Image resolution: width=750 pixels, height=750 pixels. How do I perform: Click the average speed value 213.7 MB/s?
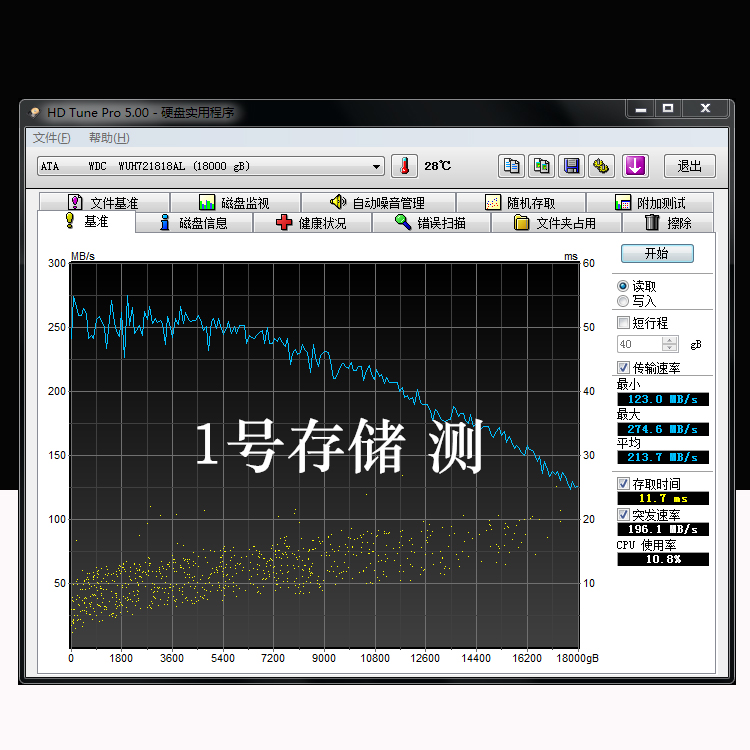tap(663, 457)
